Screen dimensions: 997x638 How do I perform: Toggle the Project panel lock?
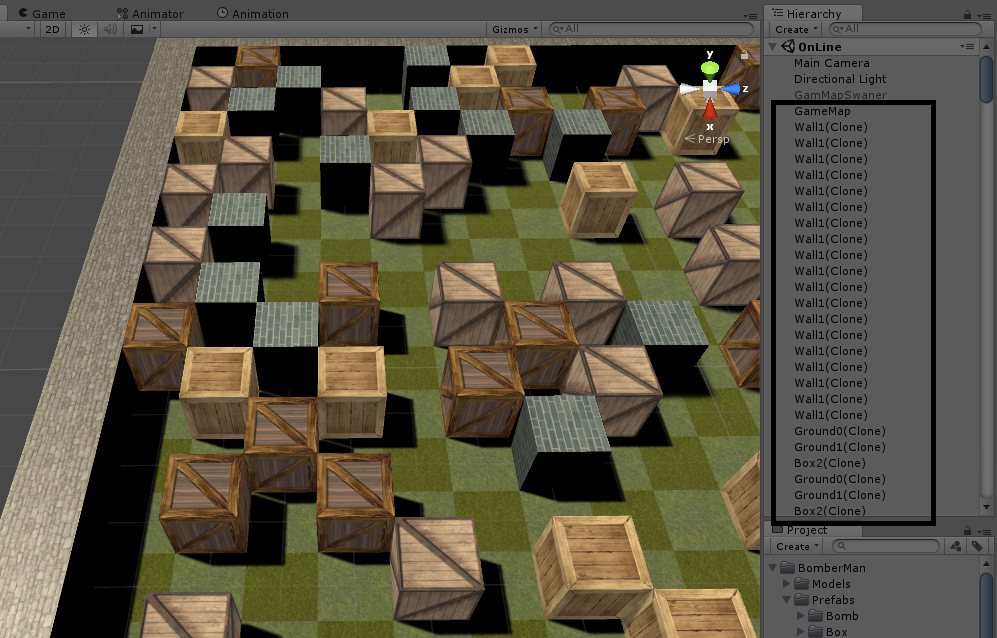[x=967, y=531]
